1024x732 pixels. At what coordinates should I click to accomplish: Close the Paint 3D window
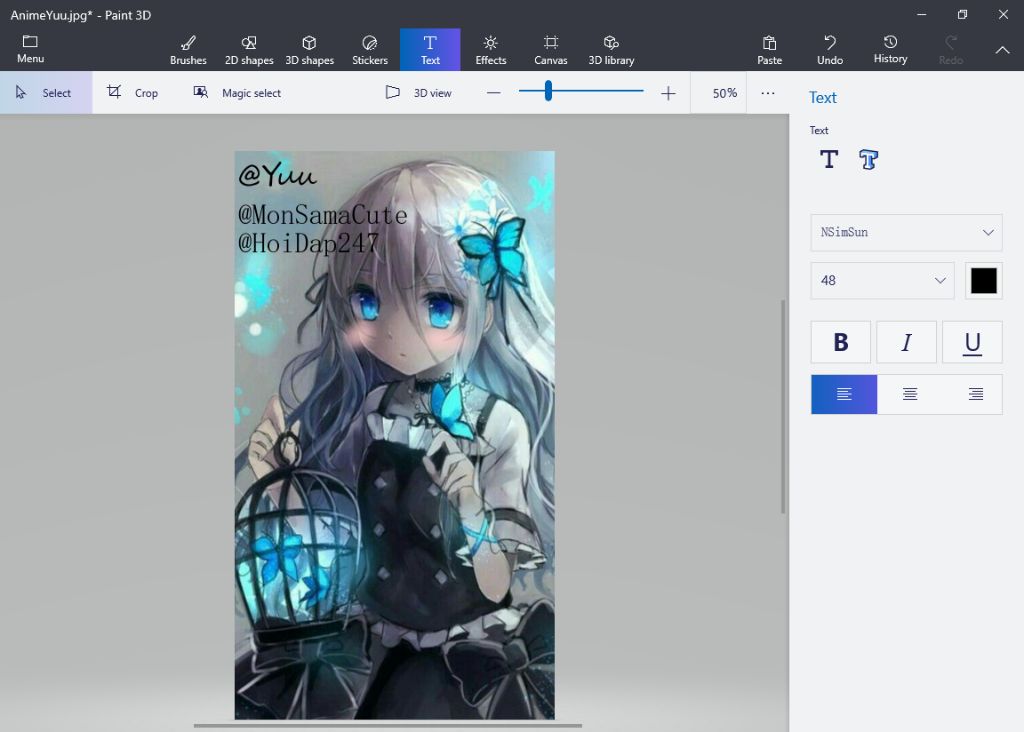coord(1003,14)
